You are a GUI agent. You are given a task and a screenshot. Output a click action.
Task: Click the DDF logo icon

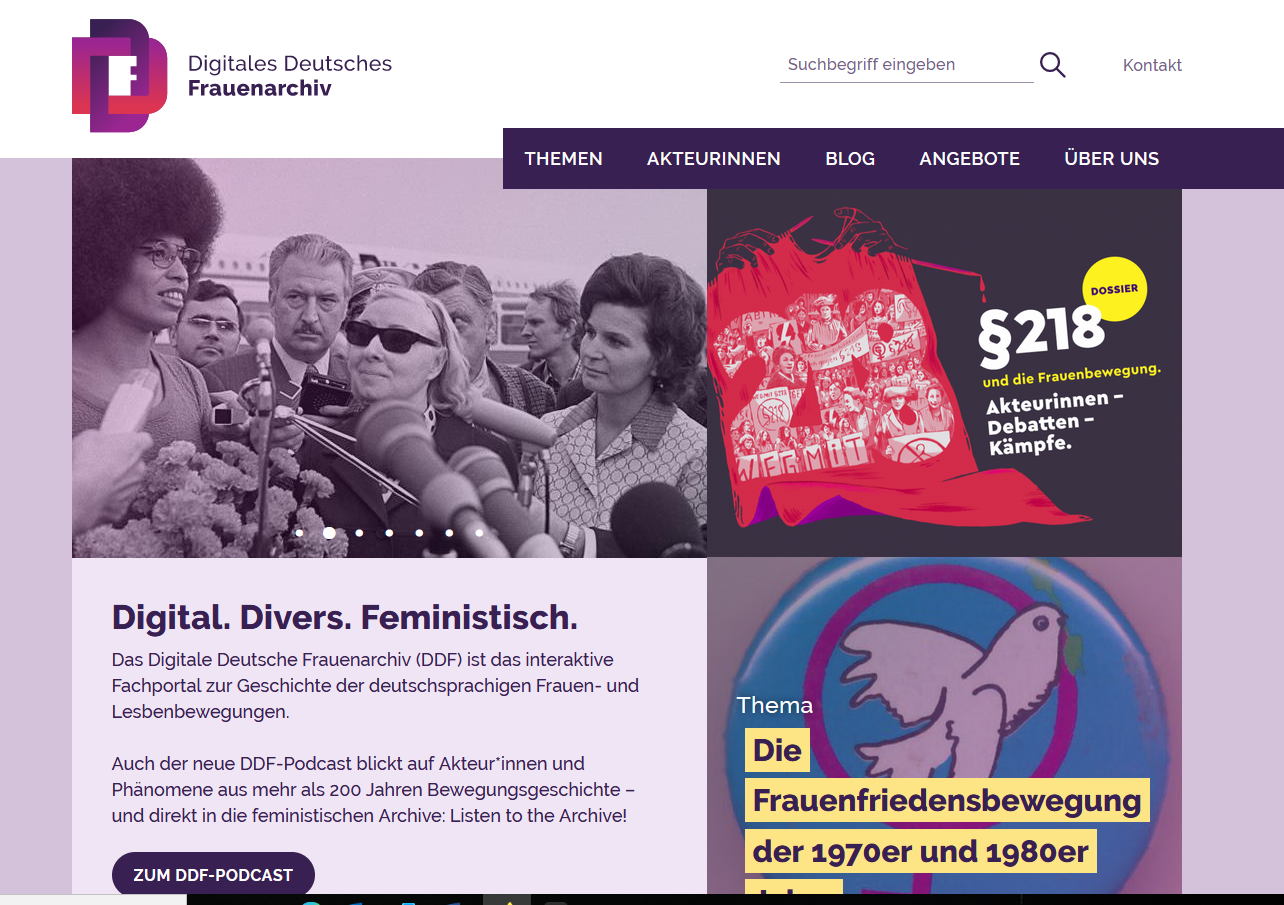120,76
